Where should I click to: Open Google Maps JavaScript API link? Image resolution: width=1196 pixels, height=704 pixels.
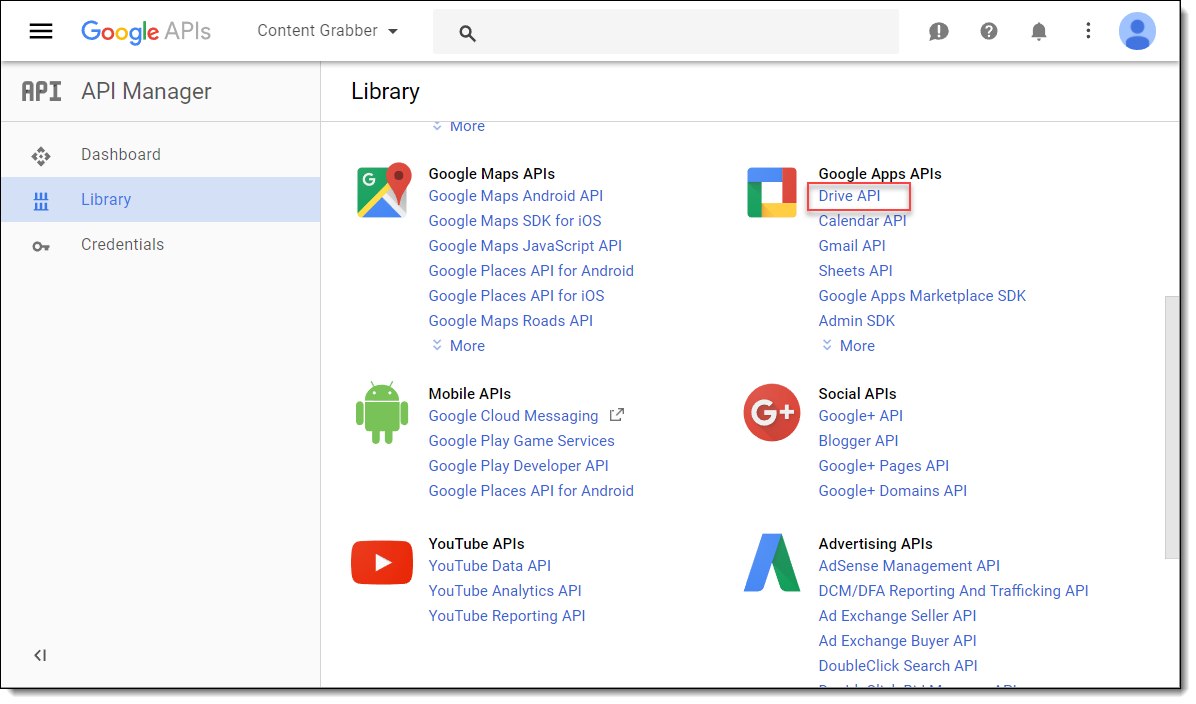pyautogui.click(x=525, y=246)
